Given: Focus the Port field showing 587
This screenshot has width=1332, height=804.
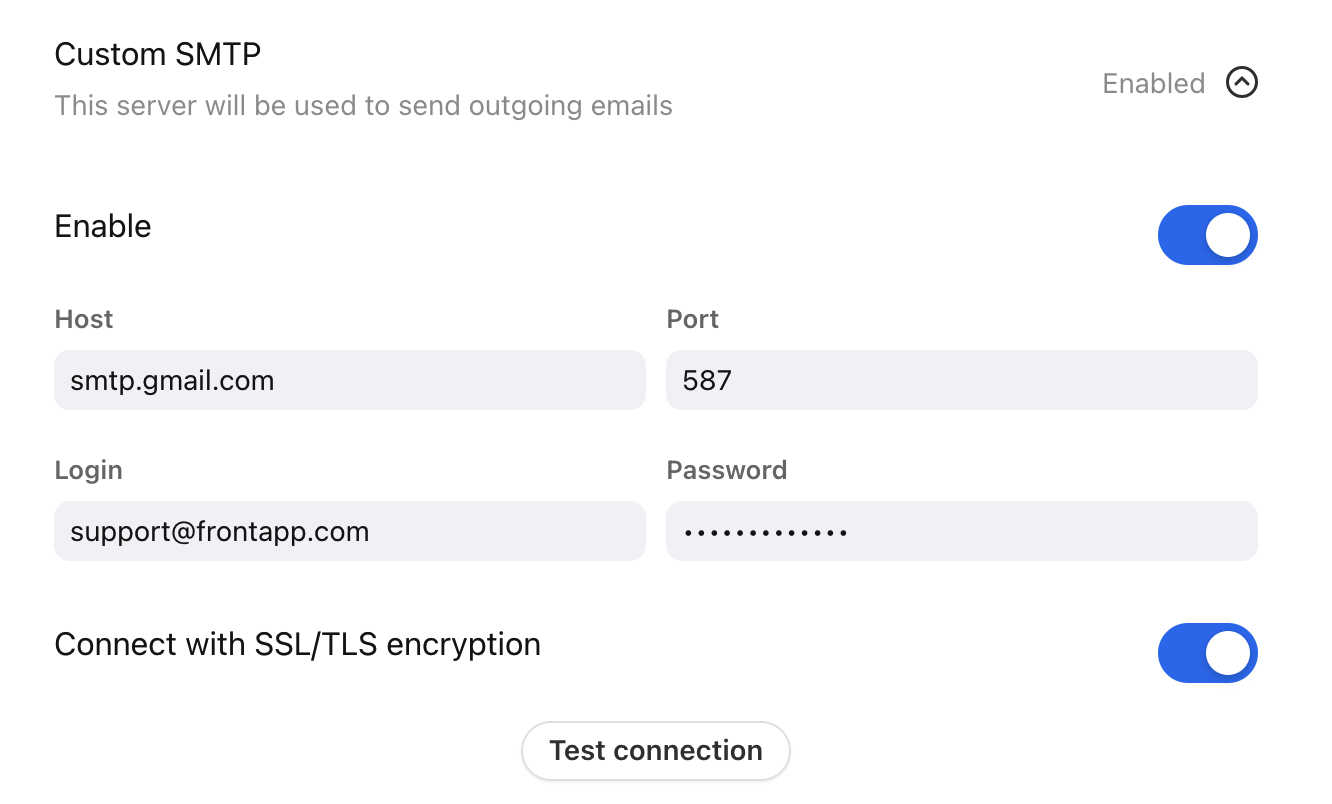Looking at the screenshot, I should [x=961, y=380].
